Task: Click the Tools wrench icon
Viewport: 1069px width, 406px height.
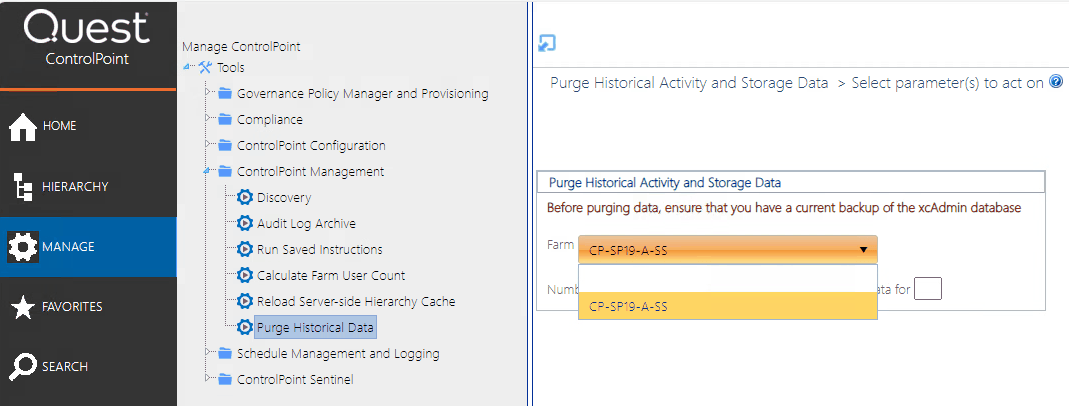Action: pos(206,68)
